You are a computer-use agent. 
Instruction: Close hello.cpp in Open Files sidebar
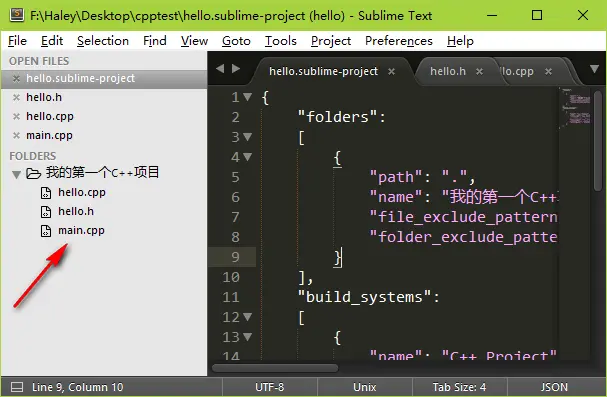coord(16,116)
